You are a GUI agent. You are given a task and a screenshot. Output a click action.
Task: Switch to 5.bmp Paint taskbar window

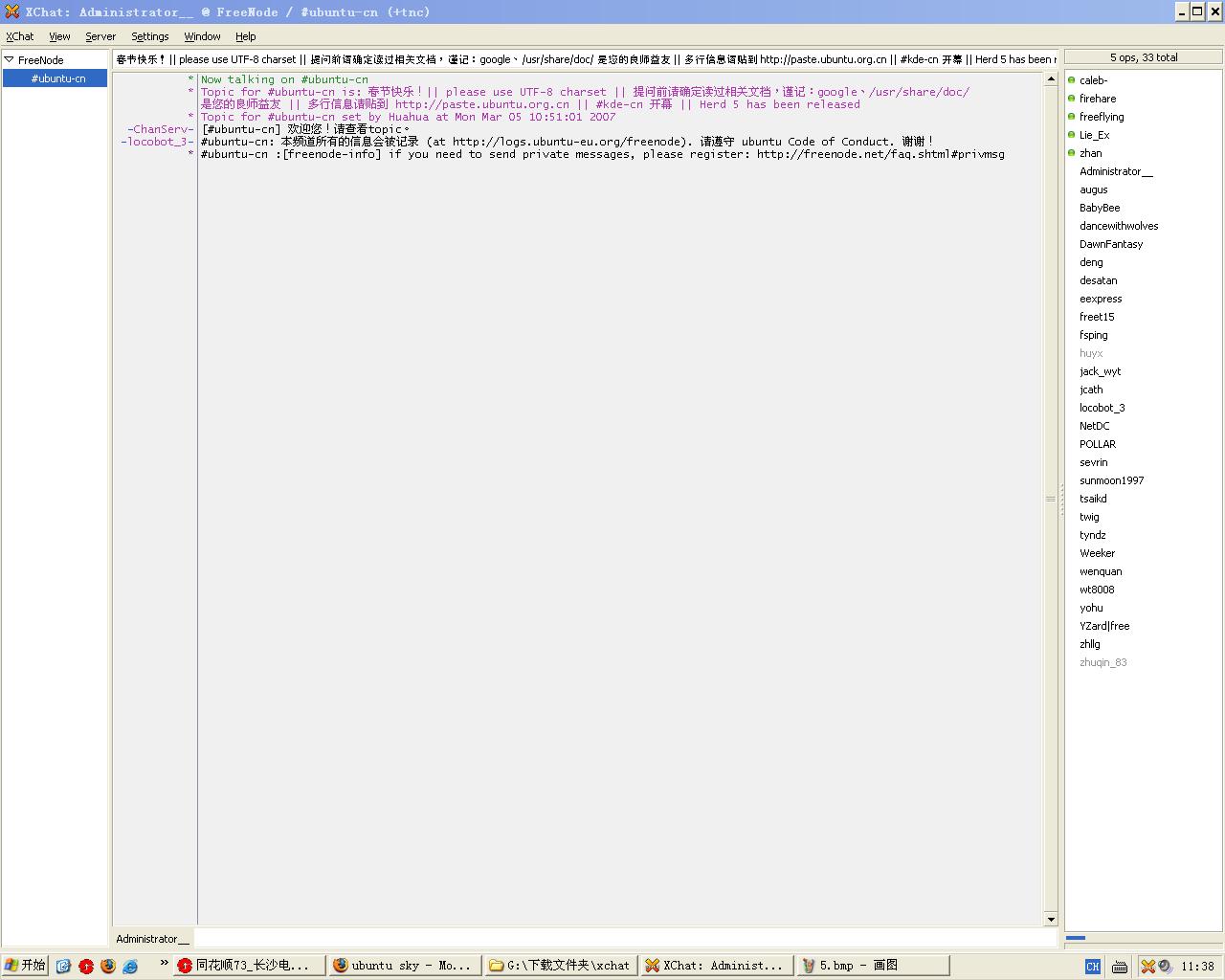coord(874,966)
